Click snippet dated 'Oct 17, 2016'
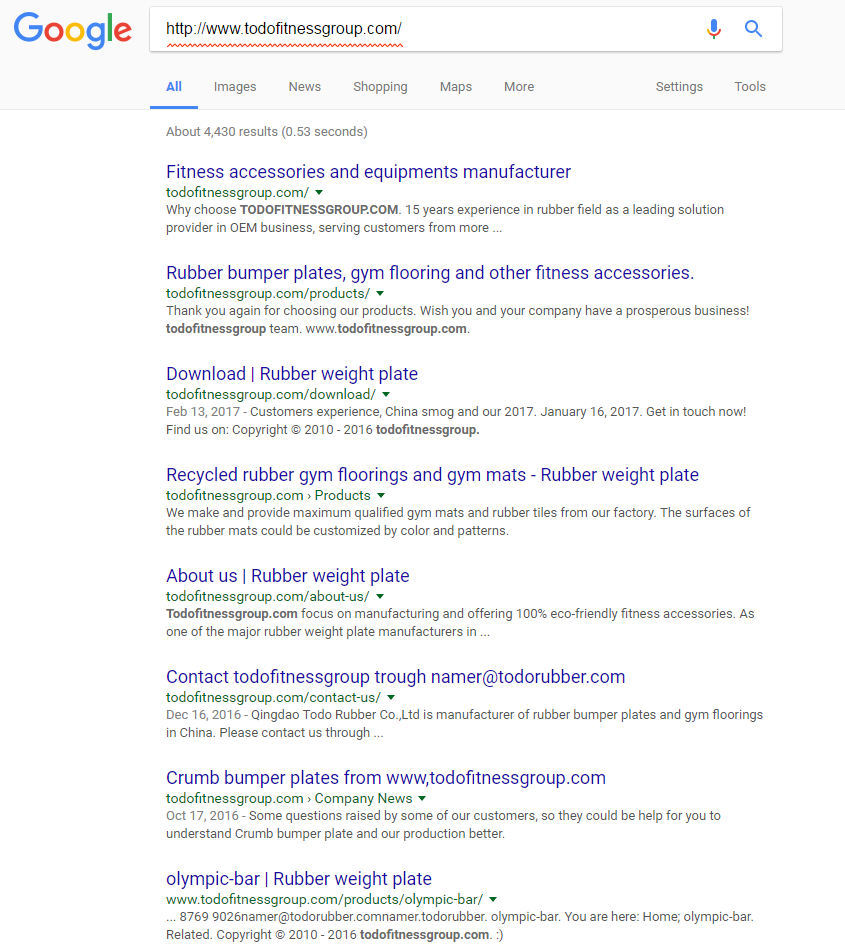The height and width of the screenshot is (952, 845). [x=443, y=824]
